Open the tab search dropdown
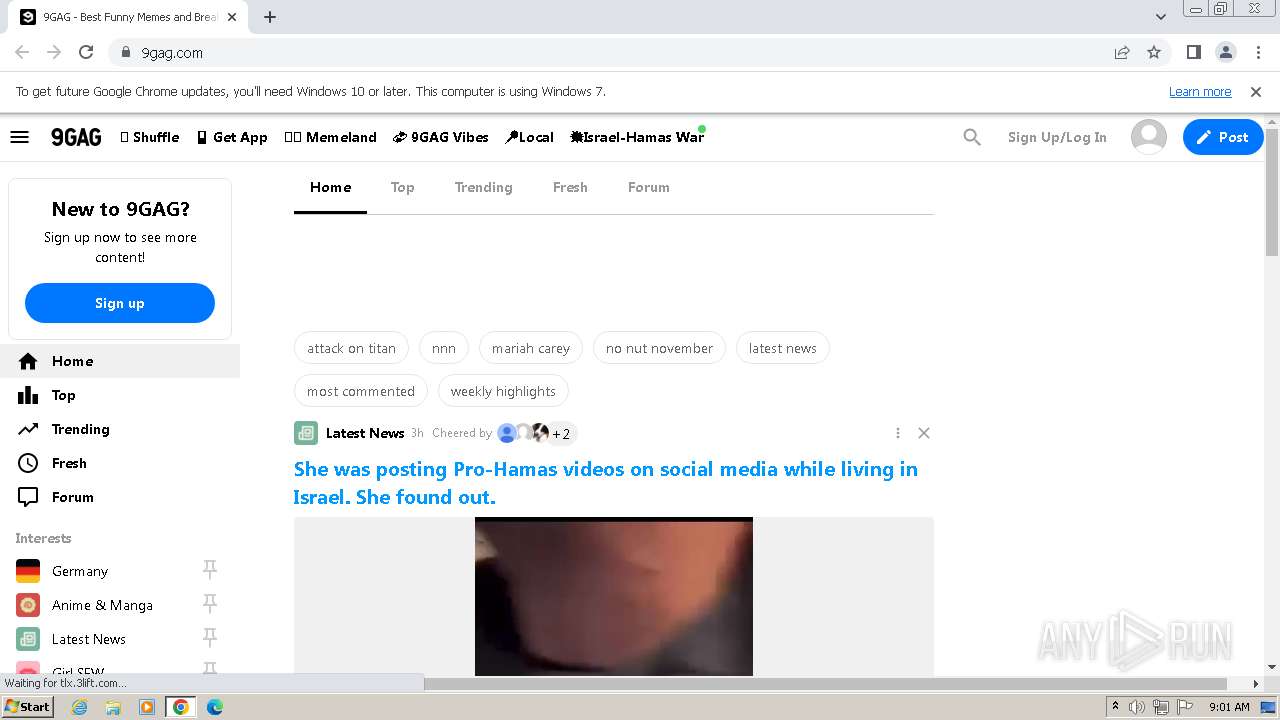The image size is (1280, 720). coord(1161,17)
